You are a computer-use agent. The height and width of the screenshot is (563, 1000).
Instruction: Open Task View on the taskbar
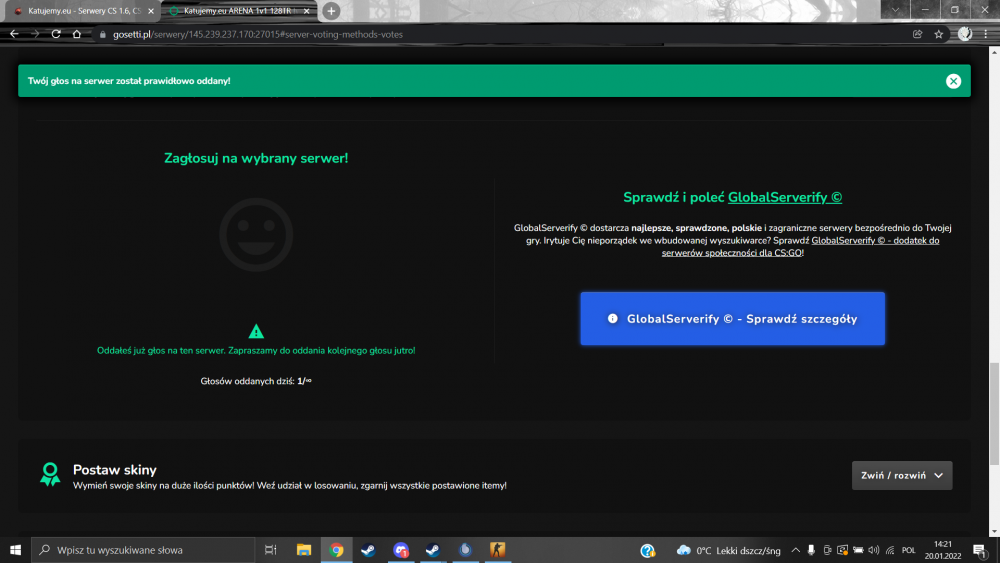click(x=270, y=550)
